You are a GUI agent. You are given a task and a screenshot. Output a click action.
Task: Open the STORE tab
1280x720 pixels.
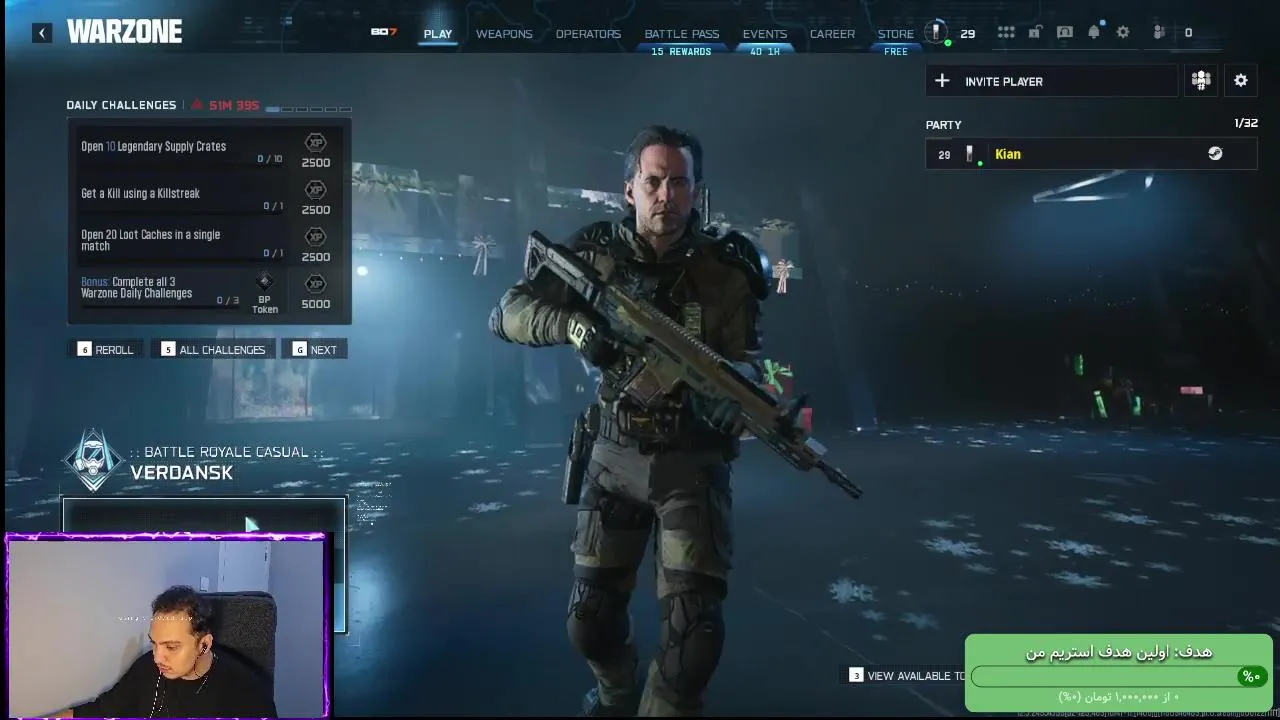pos(896,34)
